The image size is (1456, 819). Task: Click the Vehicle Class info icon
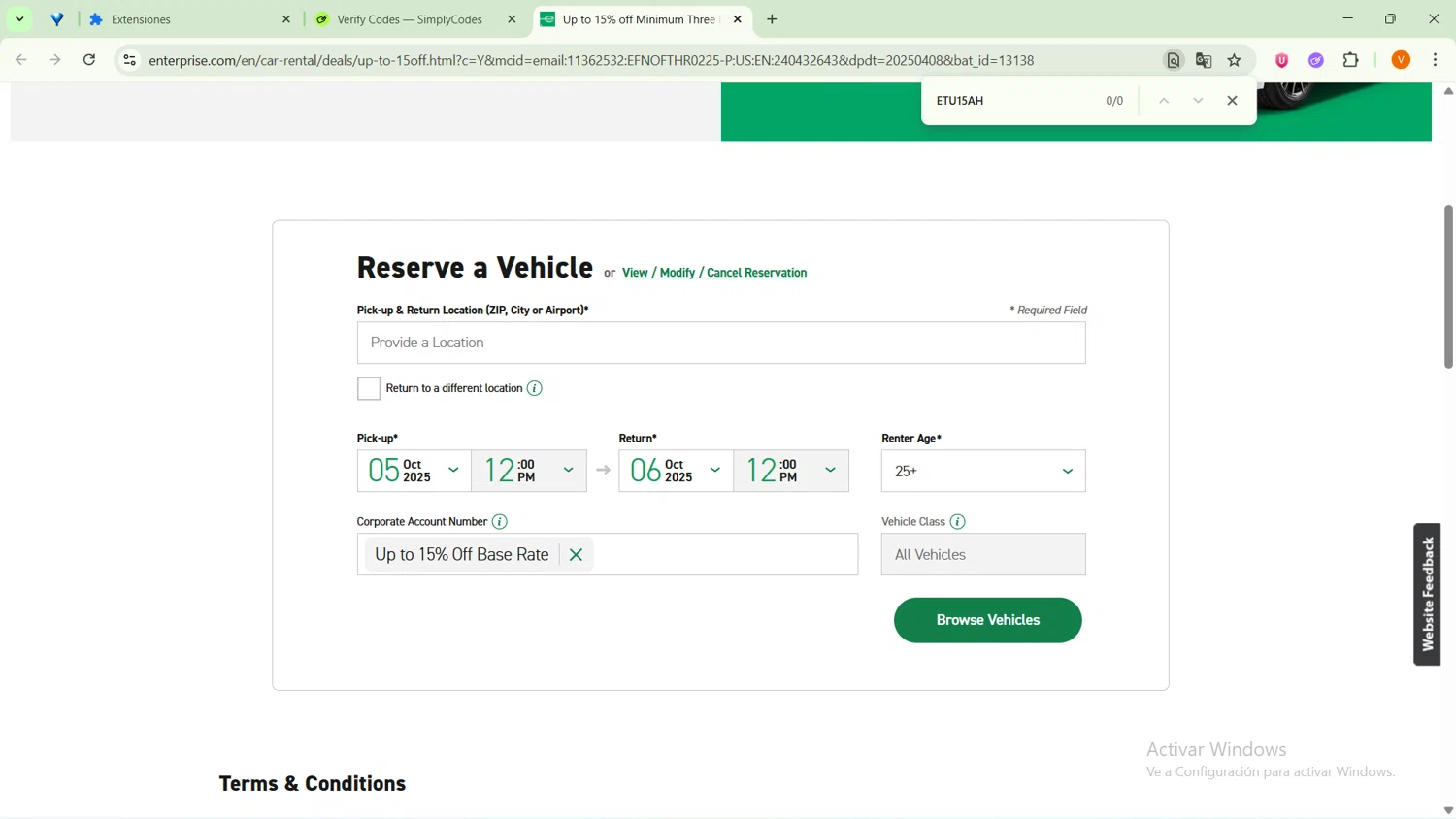[x=958, y=522]
